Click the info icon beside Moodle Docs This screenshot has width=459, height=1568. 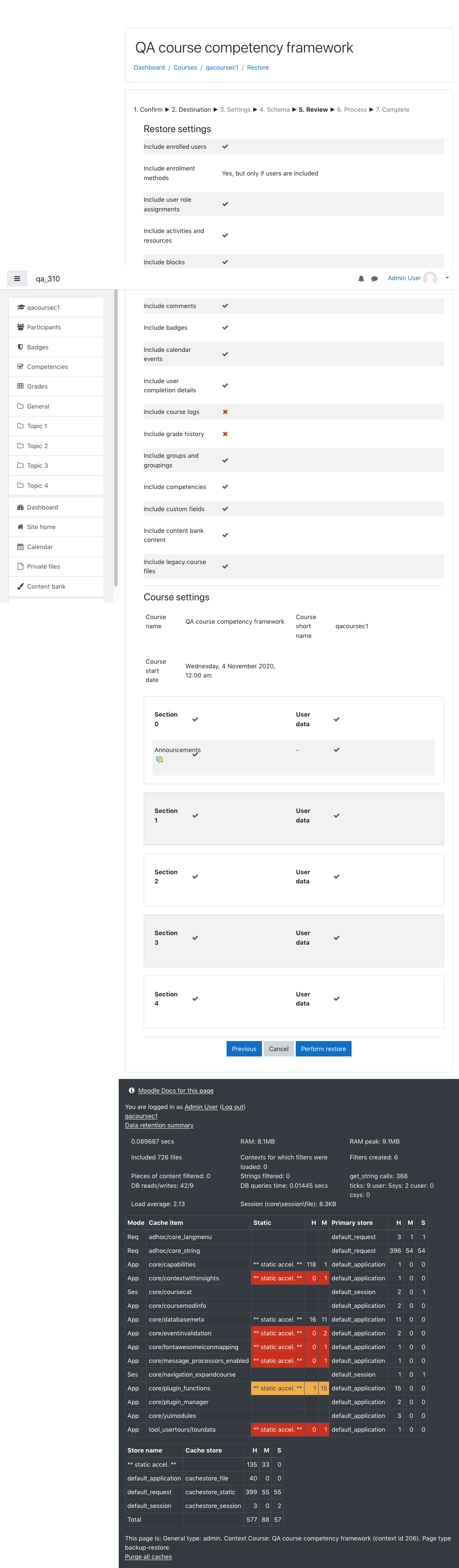(x=131, y=1090)
